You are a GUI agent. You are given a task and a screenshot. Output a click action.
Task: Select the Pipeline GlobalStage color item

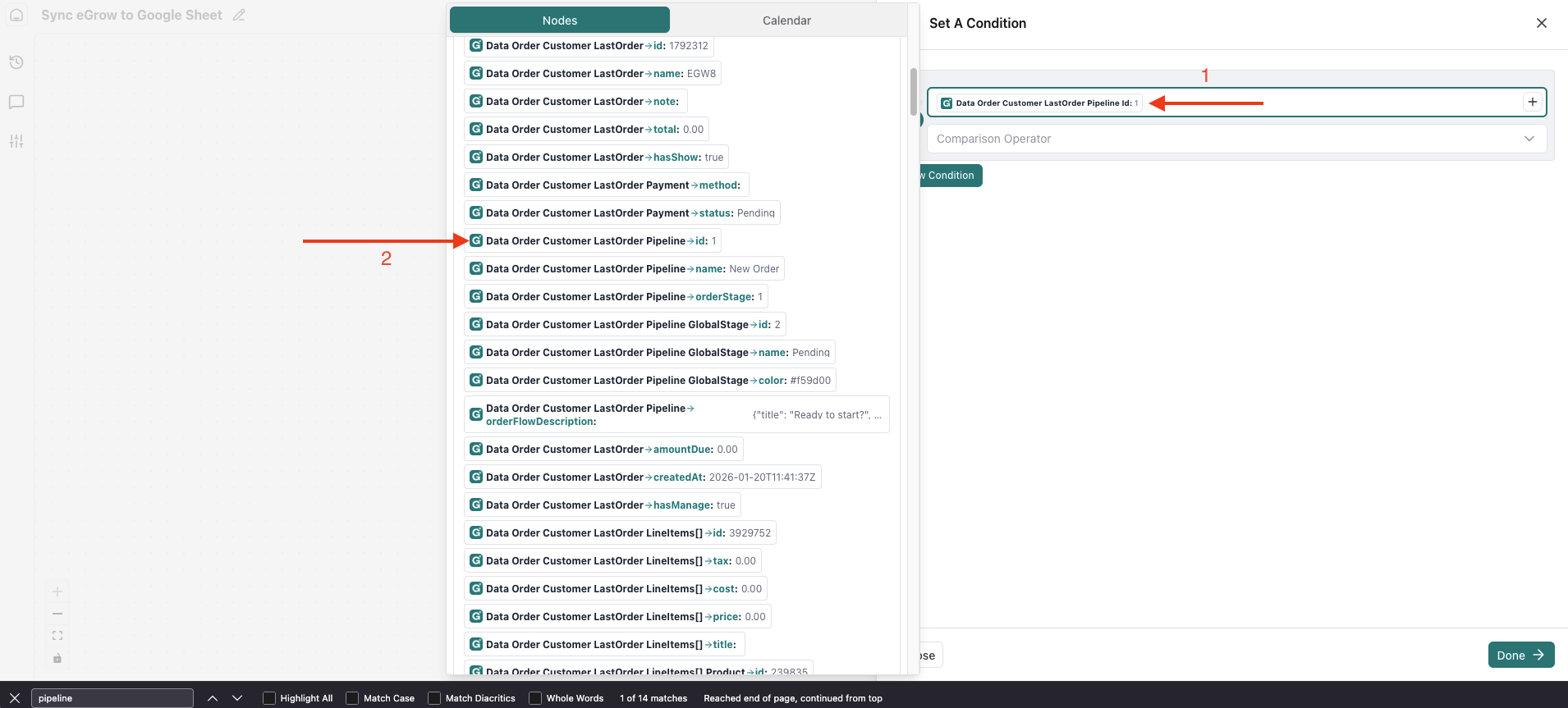click(x=650, y=381)
